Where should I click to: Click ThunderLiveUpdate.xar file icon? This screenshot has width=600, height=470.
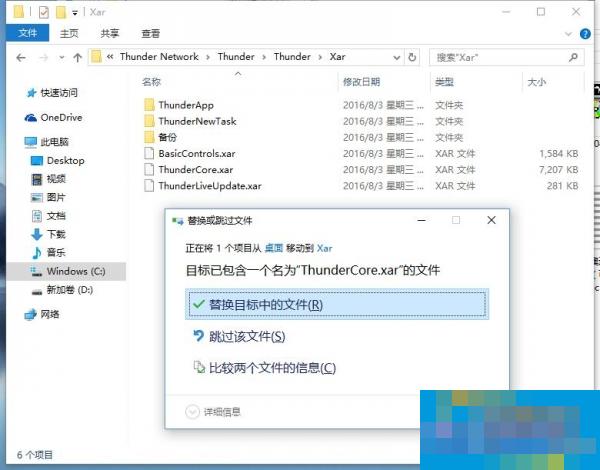pos(149,186)
